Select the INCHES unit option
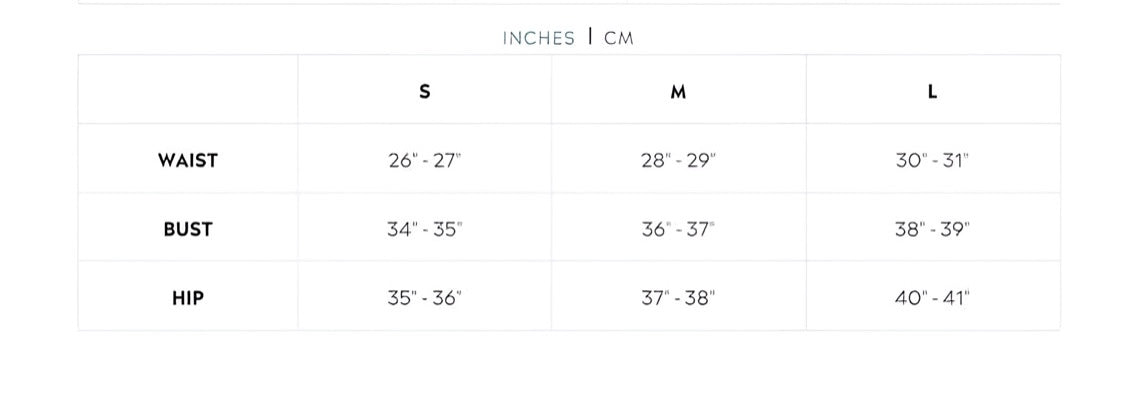The image size is (1140, 415). click(x=538, y=38)
